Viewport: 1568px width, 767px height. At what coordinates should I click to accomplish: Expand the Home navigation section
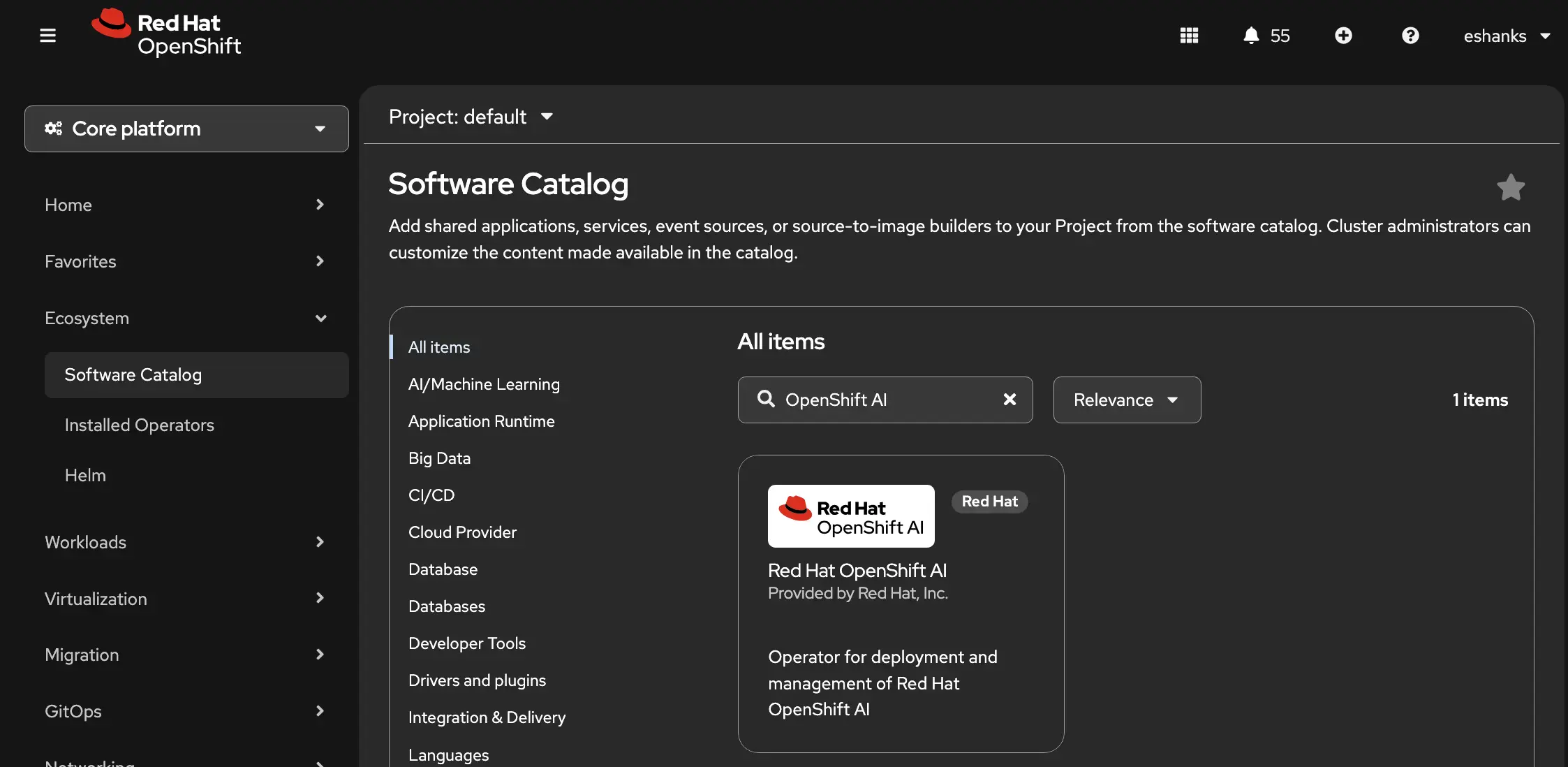point(185,205)
